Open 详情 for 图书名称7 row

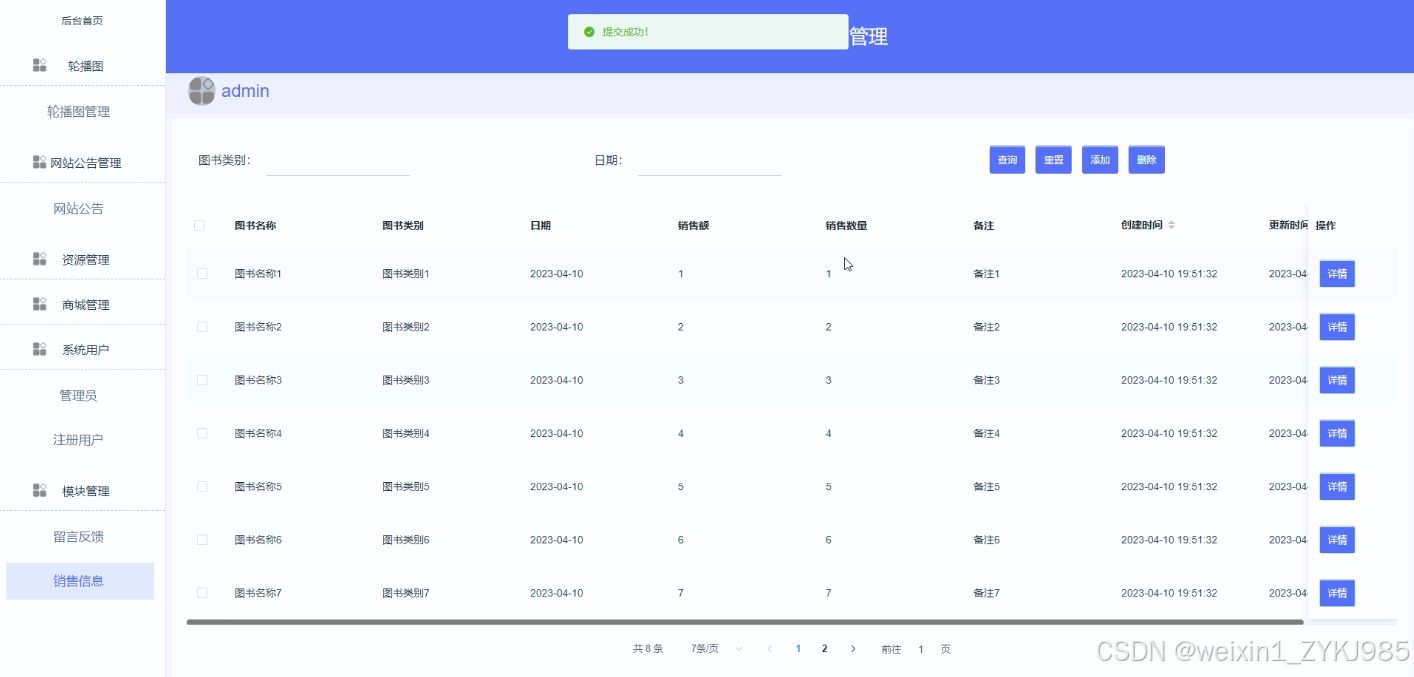pyautogui.click(x=1337, y=593)
